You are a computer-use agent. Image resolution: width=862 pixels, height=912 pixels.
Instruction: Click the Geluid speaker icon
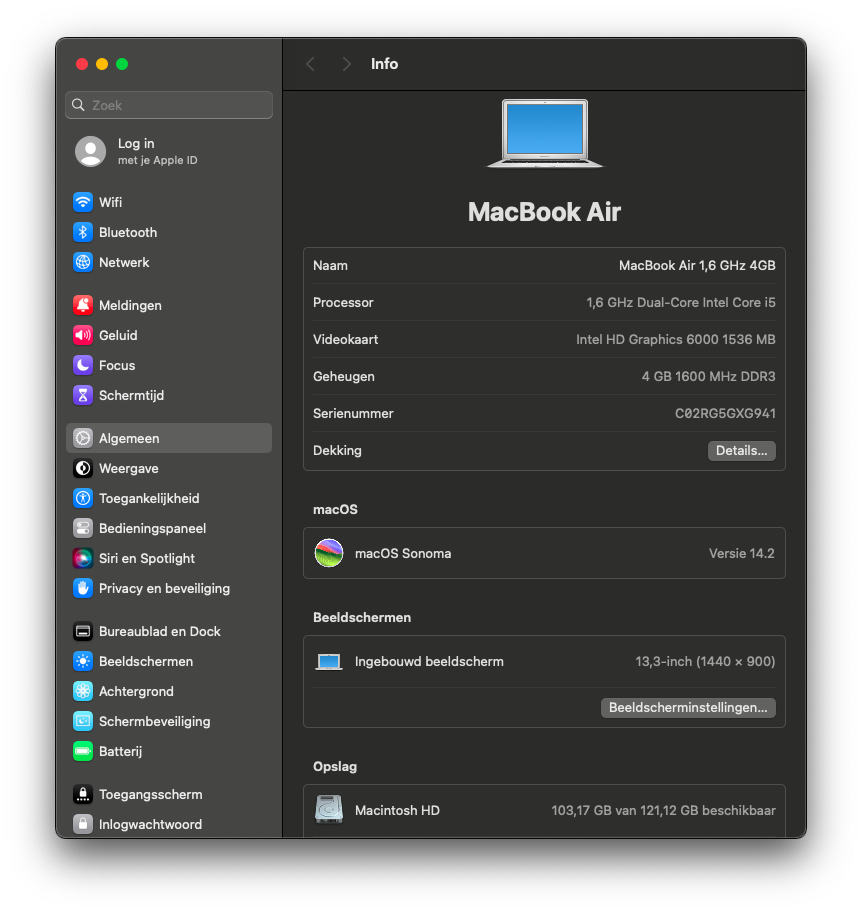click(x=83, y=335)
